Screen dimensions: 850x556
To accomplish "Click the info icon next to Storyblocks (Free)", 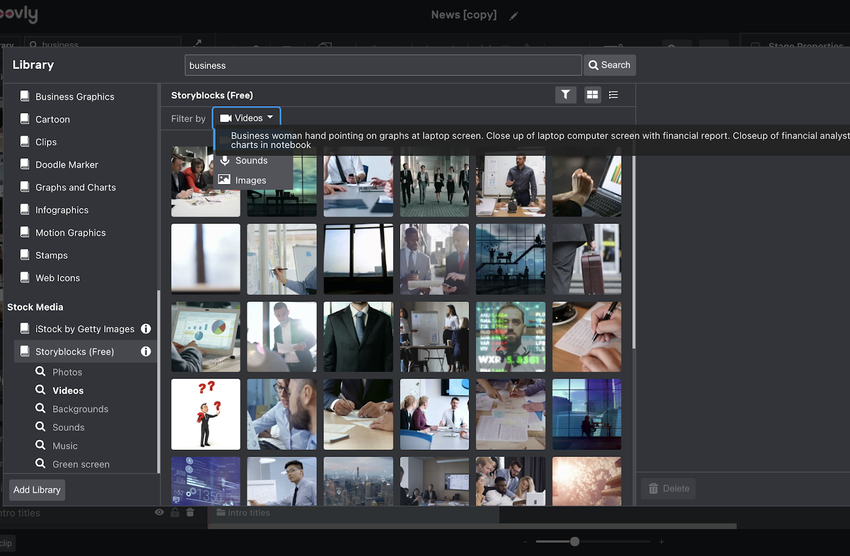I will point(146,352).
